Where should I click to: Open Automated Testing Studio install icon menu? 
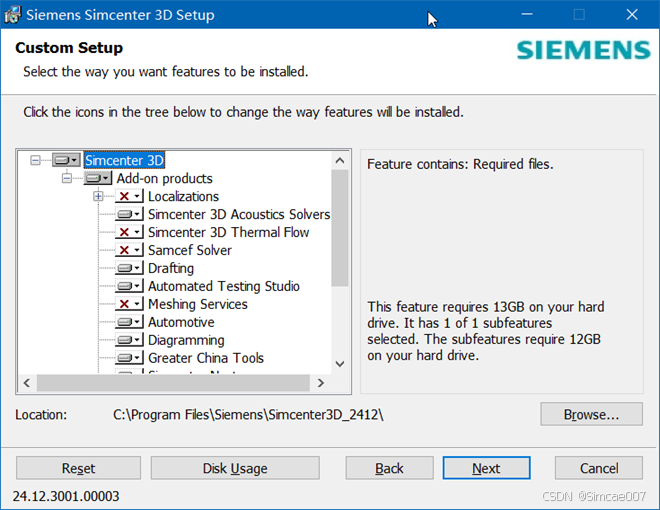(129, 286)
